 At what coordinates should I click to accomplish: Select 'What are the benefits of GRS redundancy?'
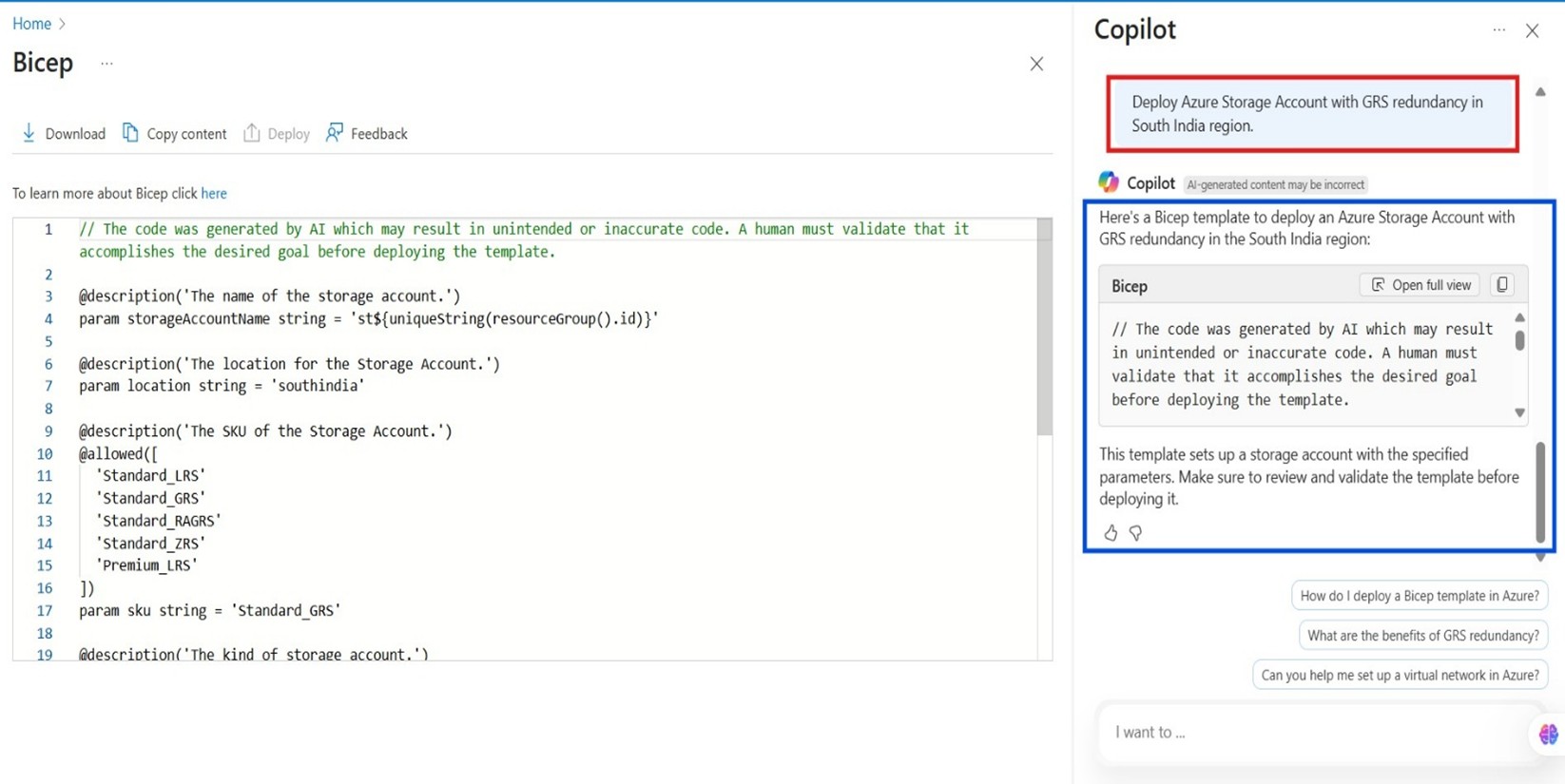click(x=1423, y=636)
